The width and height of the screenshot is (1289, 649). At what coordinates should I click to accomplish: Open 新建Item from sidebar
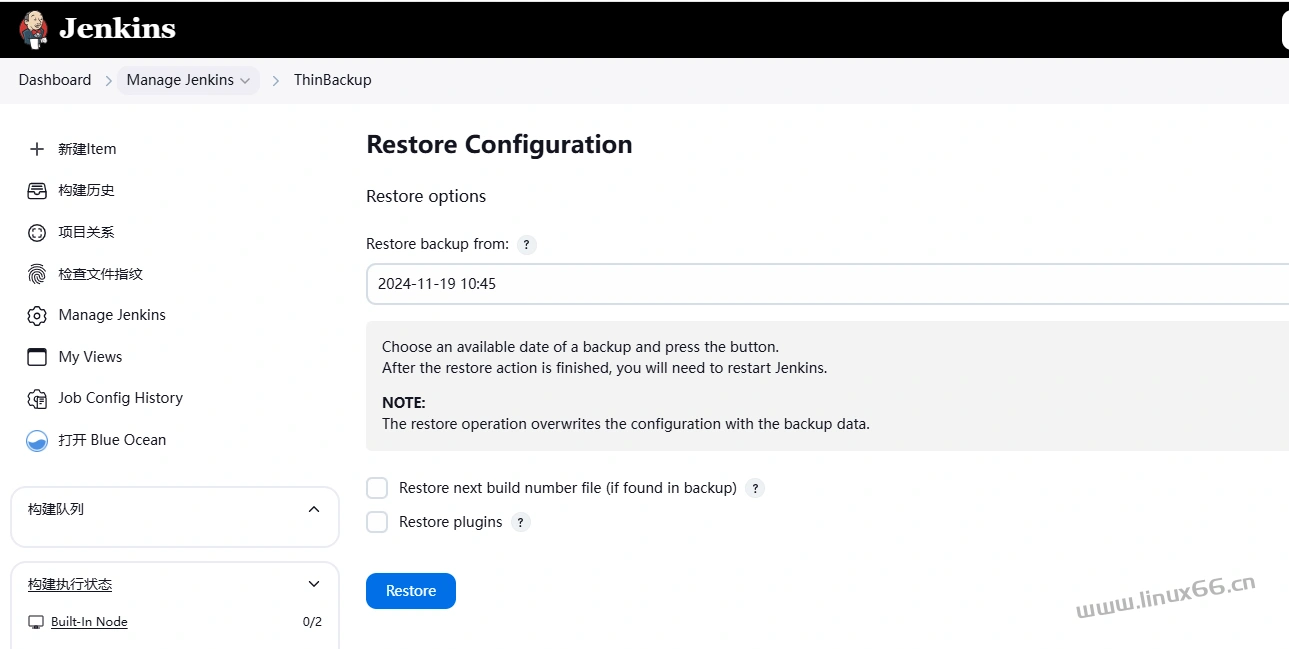[87, 149]
